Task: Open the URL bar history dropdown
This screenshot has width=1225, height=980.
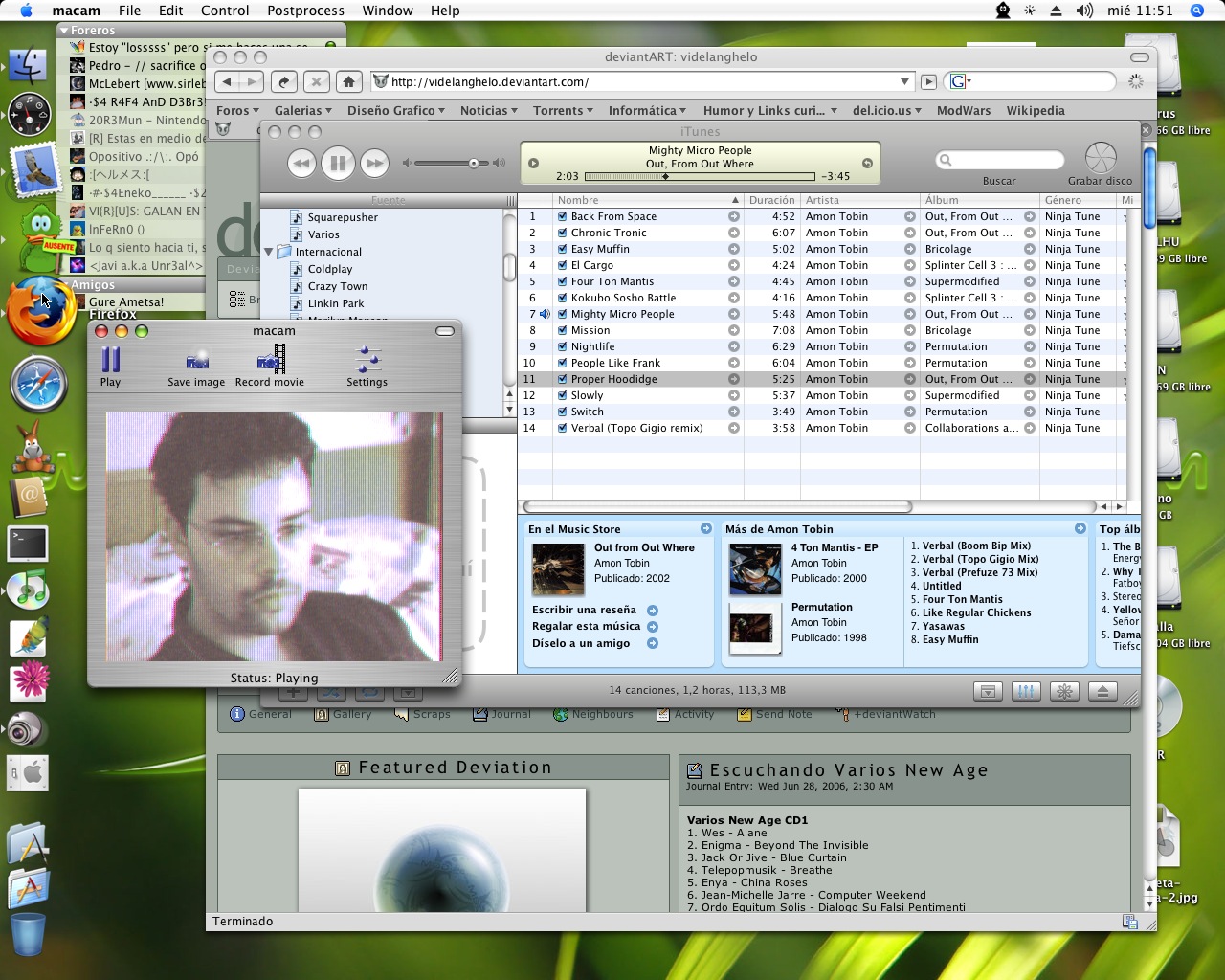Action: pyautogui.click(x=904, y=82)
